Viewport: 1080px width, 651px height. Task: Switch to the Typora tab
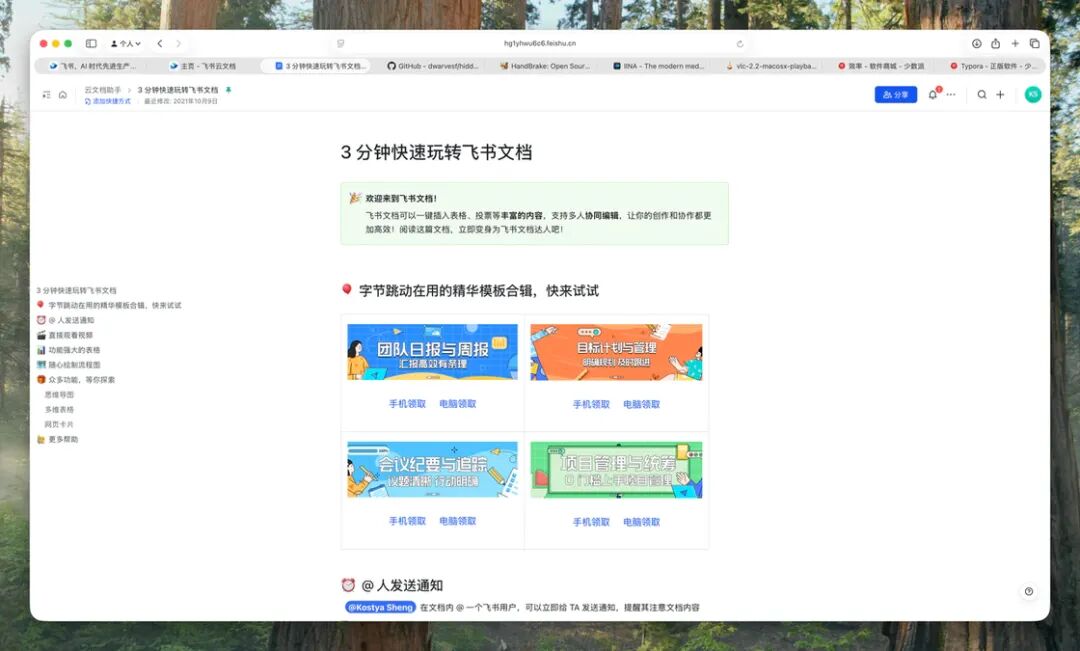tap(992, 66)
